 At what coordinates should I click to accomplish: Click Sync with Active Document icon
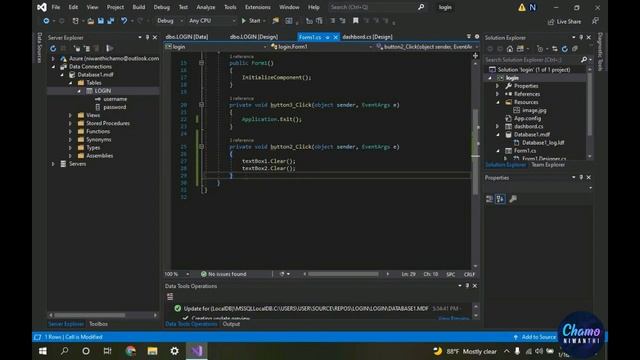(x=555, y=49)
